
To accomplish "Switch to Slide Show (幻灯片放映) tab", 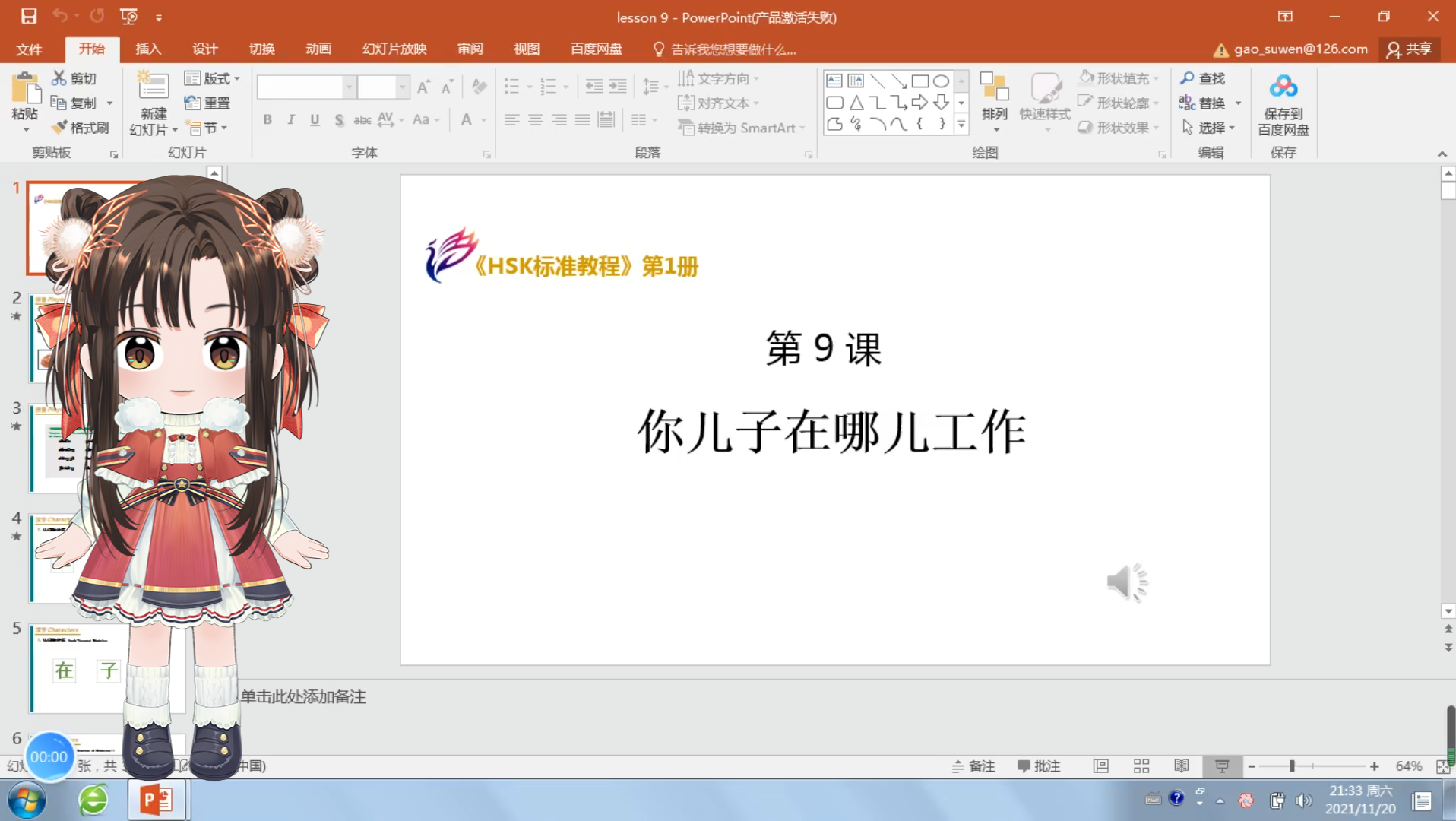I will 394,49.
